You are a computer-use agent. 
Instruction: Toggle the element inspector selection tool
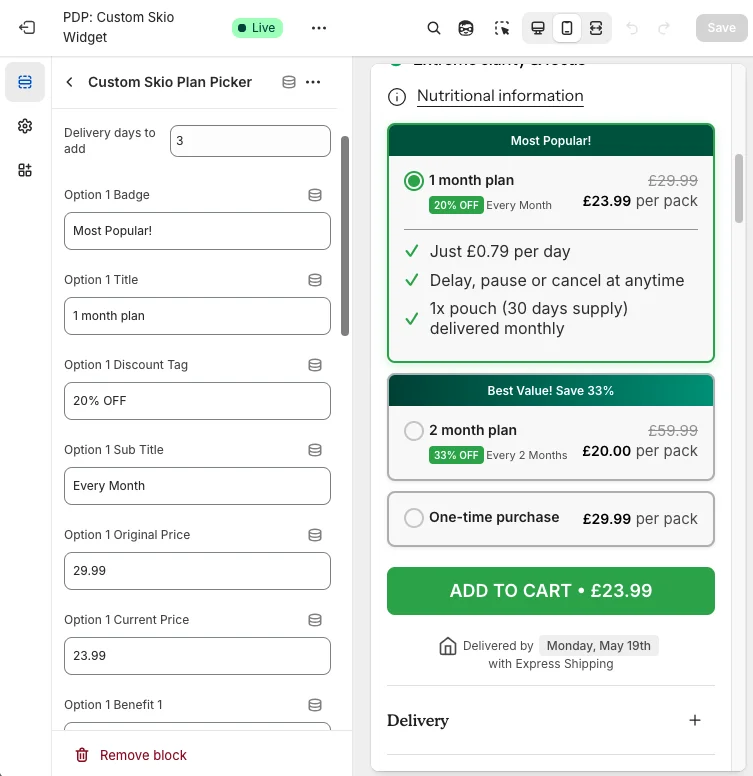tap(501, 28)
